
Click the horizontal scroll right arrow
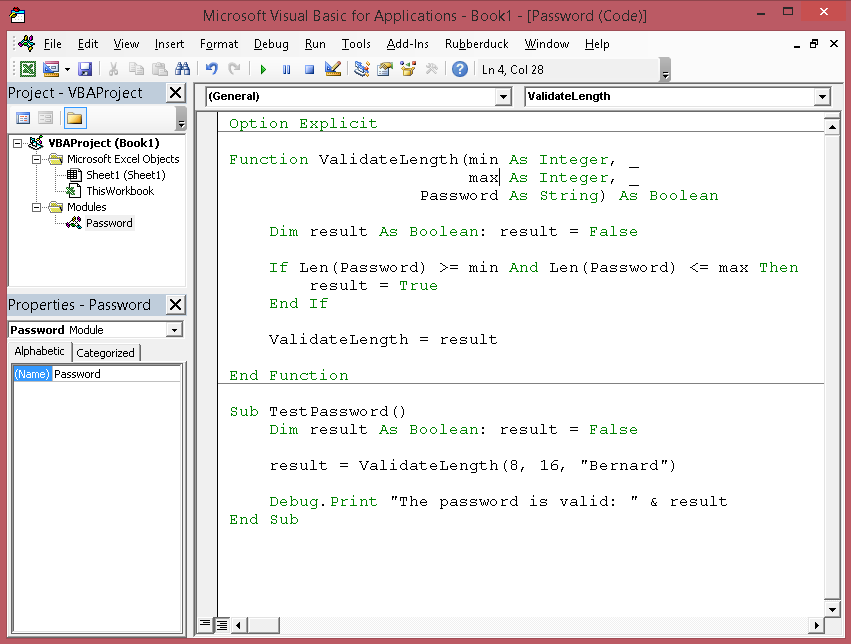pos(816,625)
